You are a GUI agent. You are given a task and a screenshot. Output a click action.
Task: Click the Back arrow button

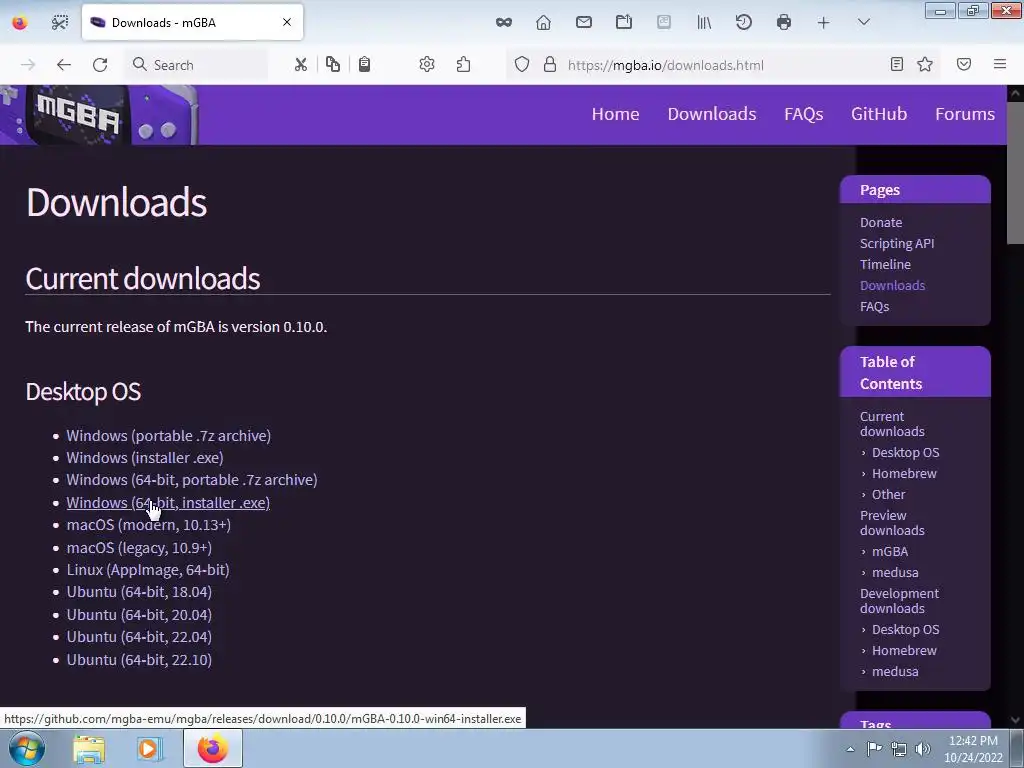(63, 65)
